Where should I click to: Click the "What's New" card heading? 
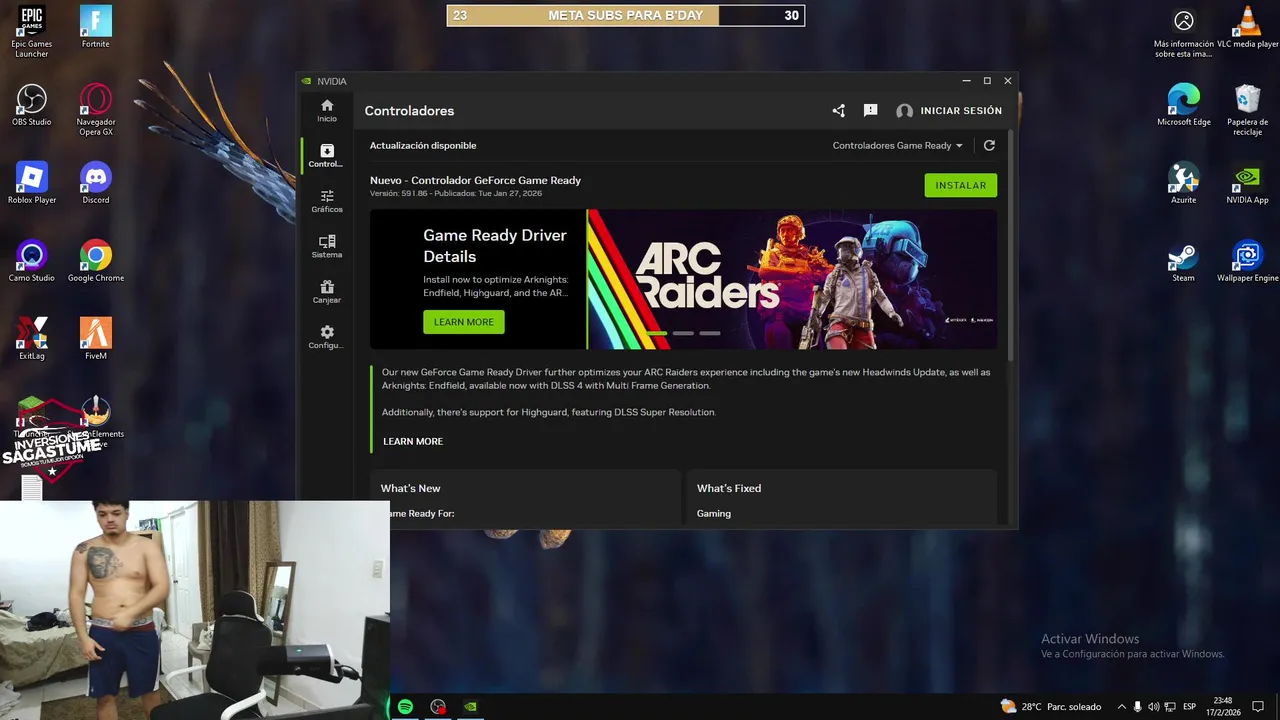410,488
